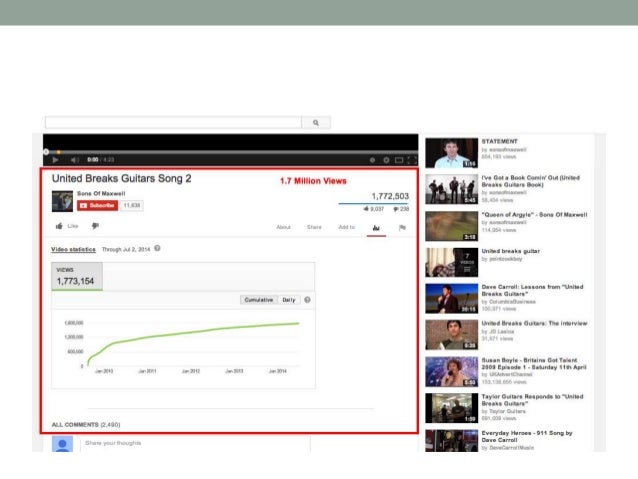Screen dimensions: 638x479
Task: Click the user avatar beside comment box
Action: tap(62, 444)
